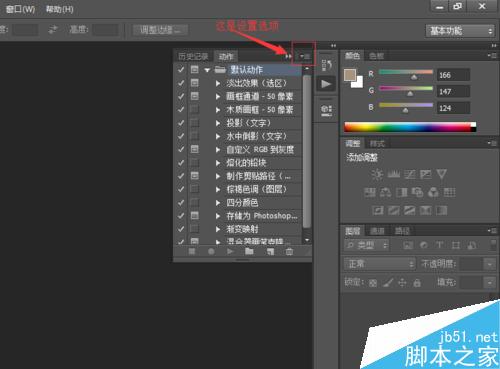500x369 pixels.
Task: Open the 正常 blend mode dropdown
Action: 380,264
